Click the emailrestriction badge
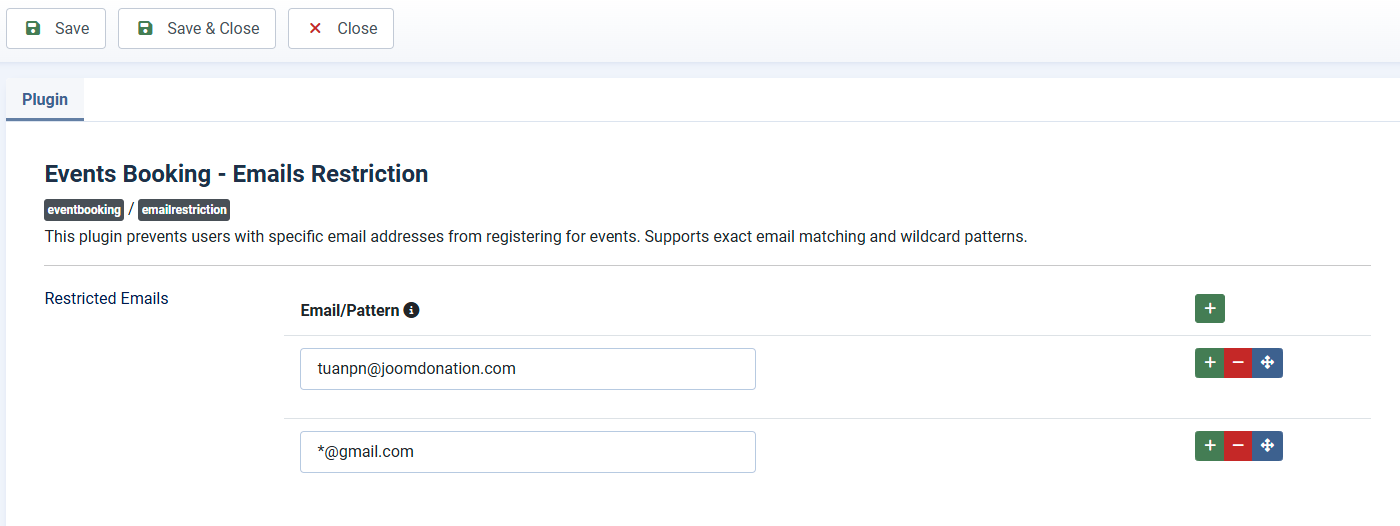The width and height of the screenshot is (1400, 526). click(x=184, y=210)
